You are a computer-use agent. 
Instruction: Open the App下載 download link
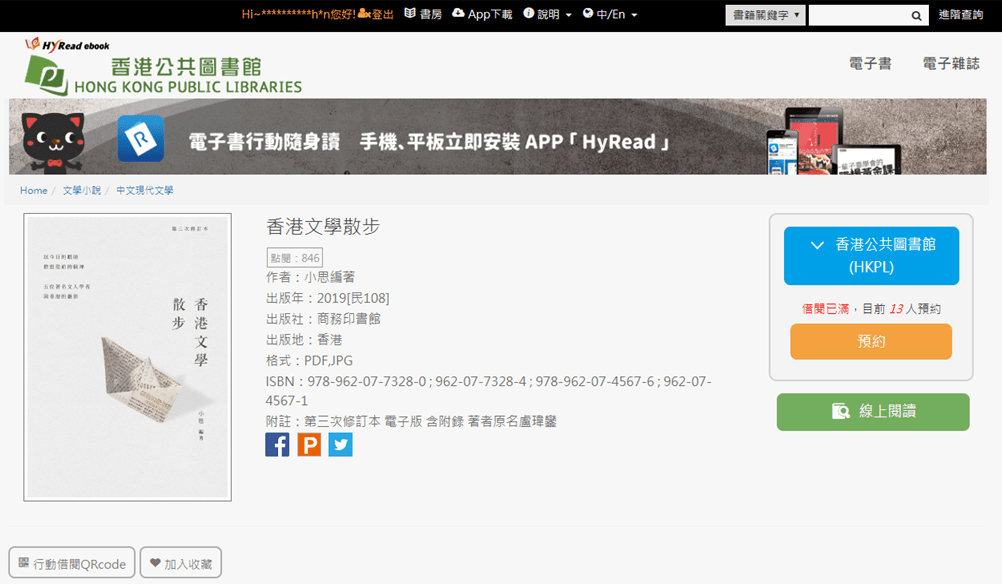click(482, 14)
